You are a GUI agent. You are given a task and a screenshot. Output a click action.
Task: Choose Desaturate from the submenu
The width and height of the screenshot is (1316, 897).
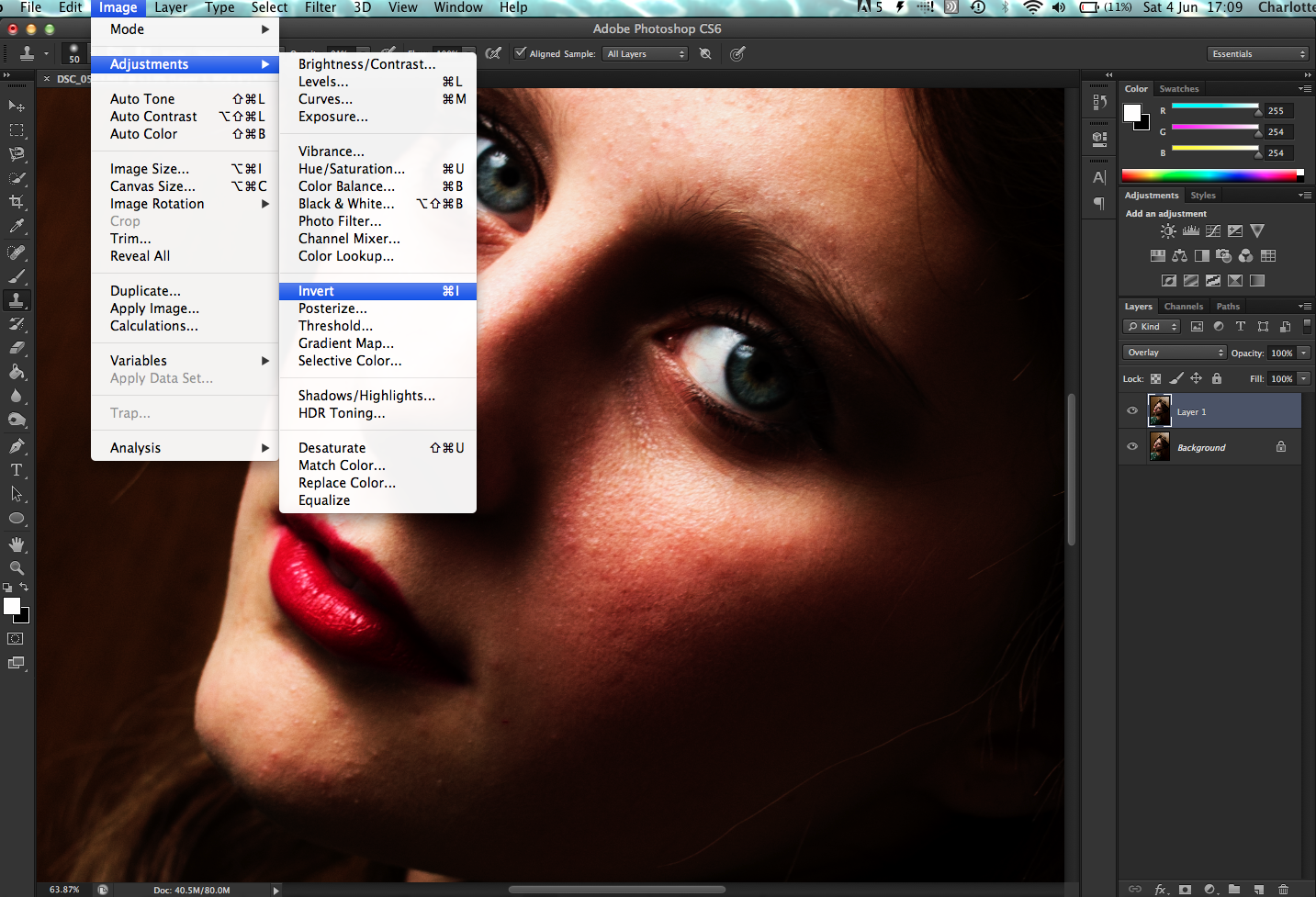pyautogui.click(x=377, y=448)
